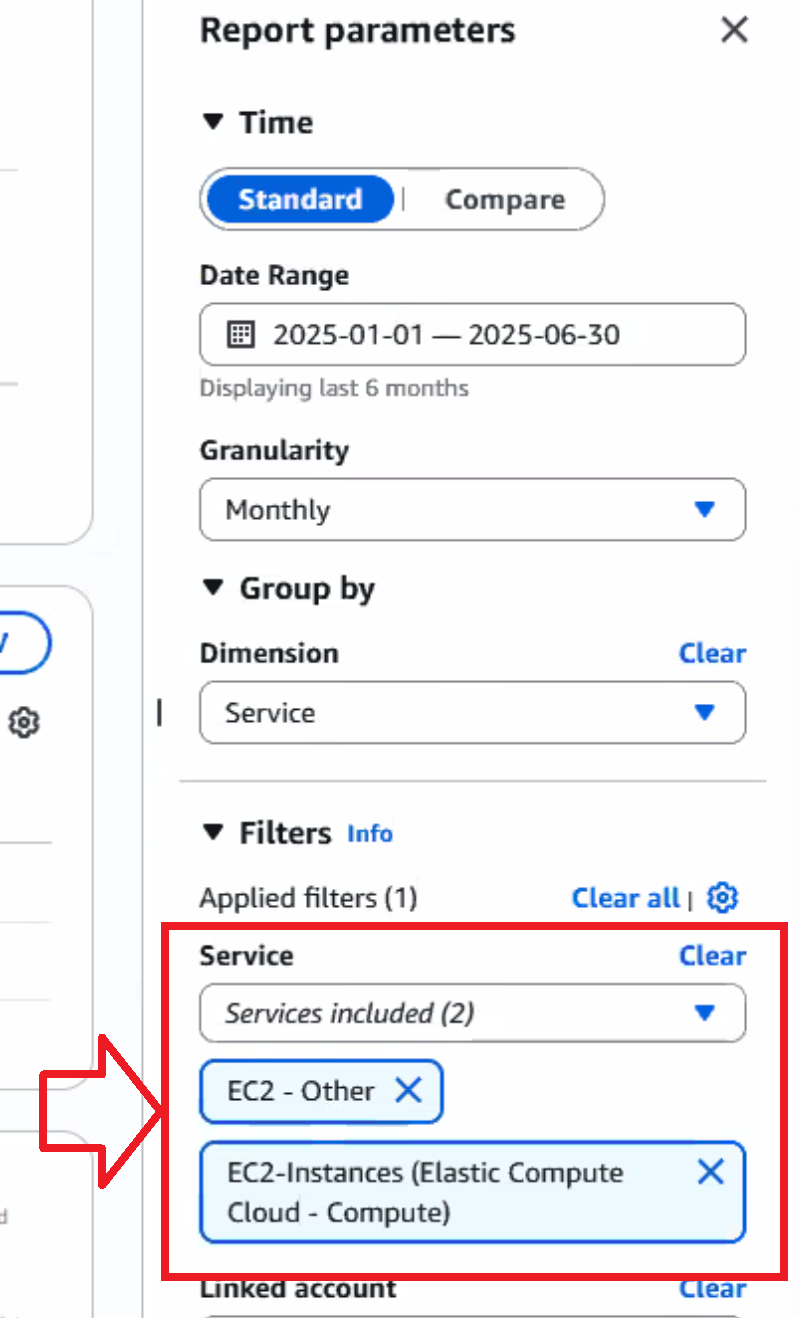Select the Standard time mode
Image resolution: width=800 pixels, height=1318 pixels.
click(x=300, y=199)
